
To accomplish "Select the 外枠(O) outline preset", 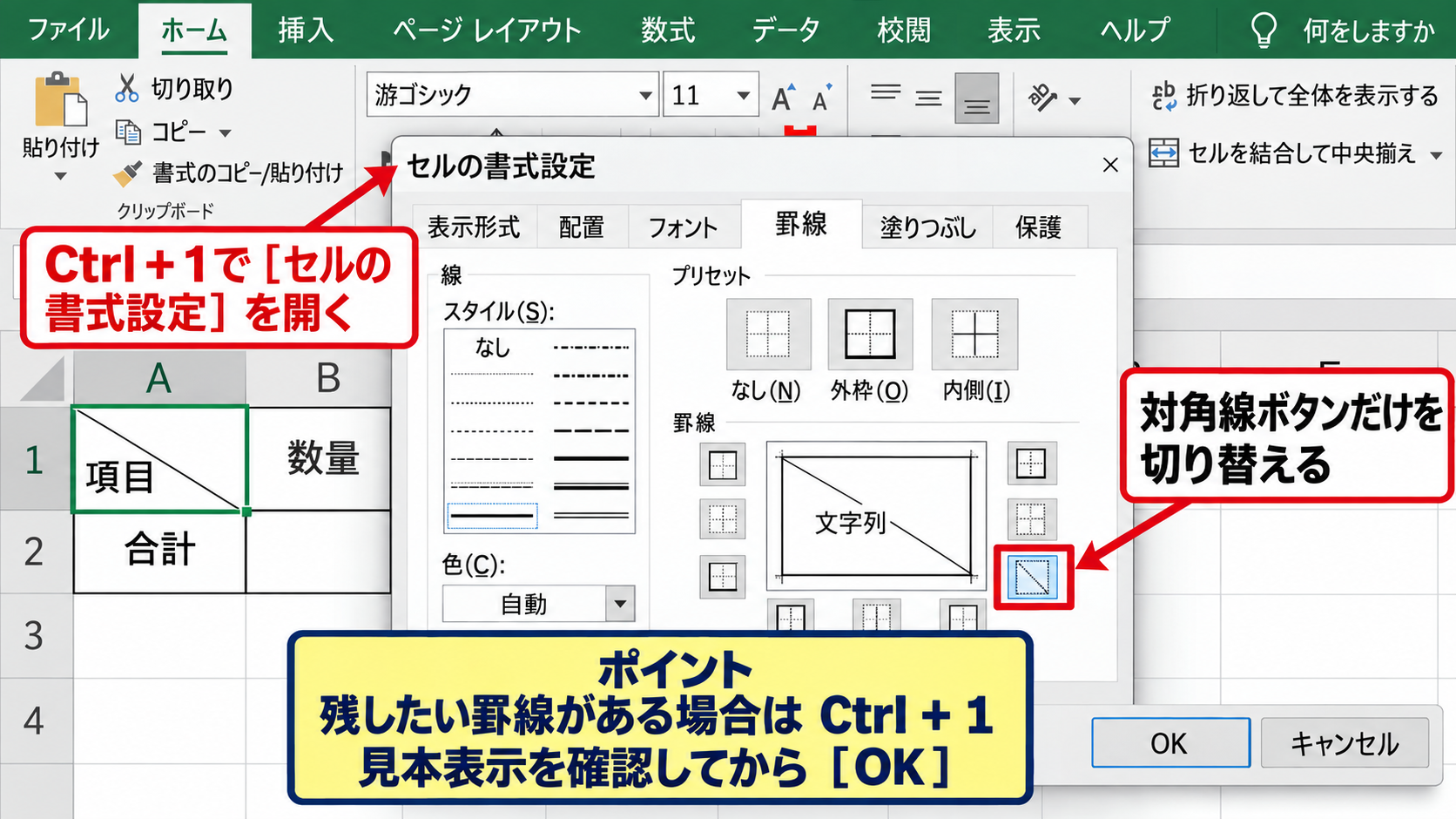I will coord(870,335).
